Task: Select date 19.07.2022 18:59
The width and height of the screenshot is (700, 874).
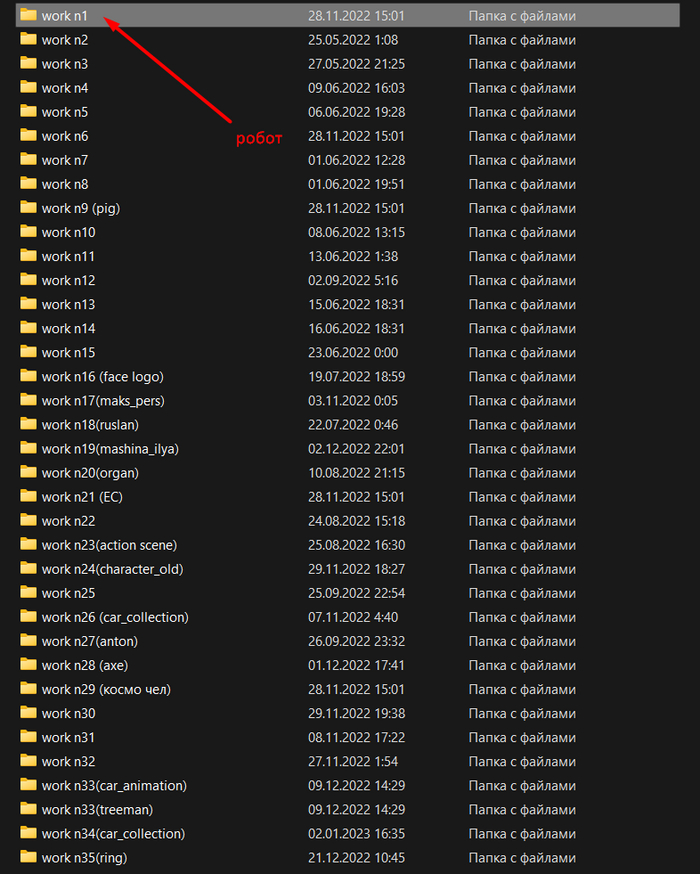Action: 357,376
